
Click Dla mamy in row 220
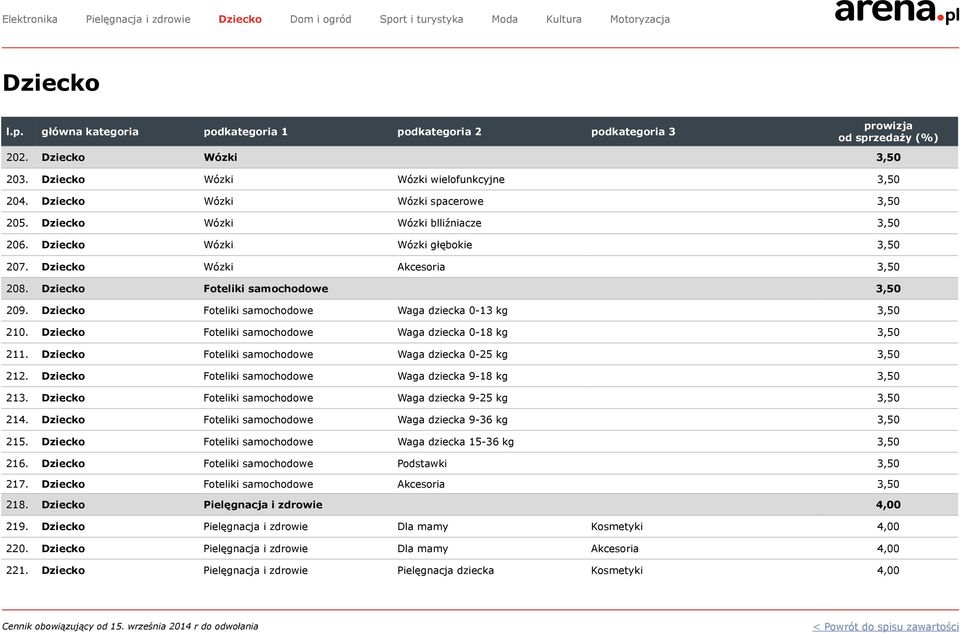tap(422, 549)
